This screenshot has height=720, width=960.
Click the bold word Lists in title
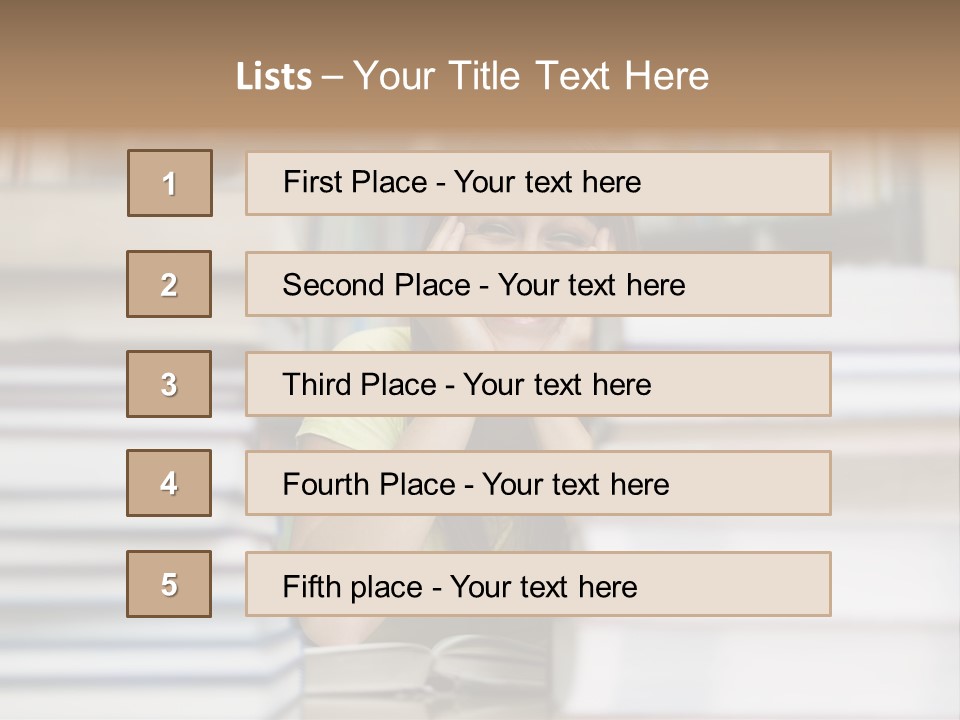coord(274,77)
